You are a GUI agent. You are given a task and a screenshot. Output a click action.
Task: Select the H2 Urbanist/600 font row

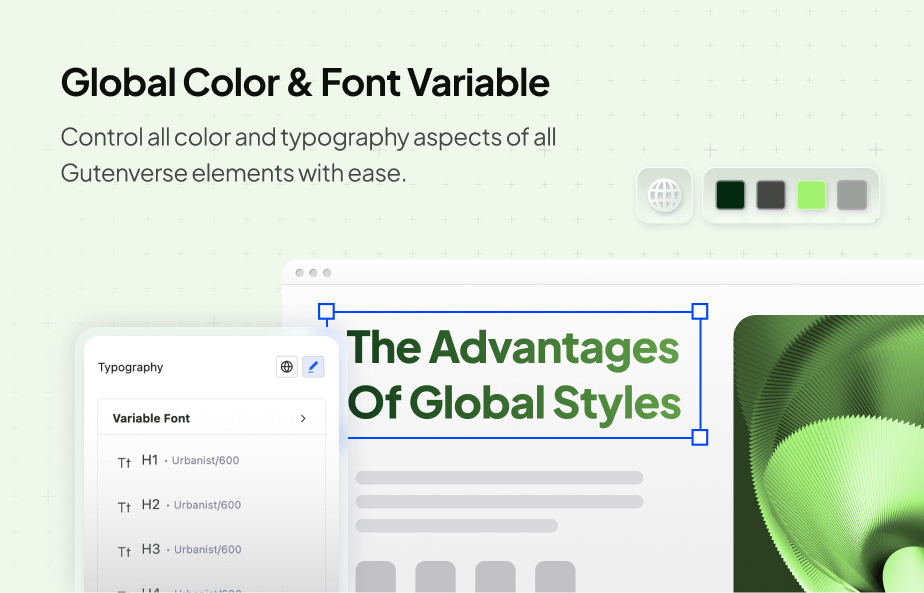coord(212,505)
